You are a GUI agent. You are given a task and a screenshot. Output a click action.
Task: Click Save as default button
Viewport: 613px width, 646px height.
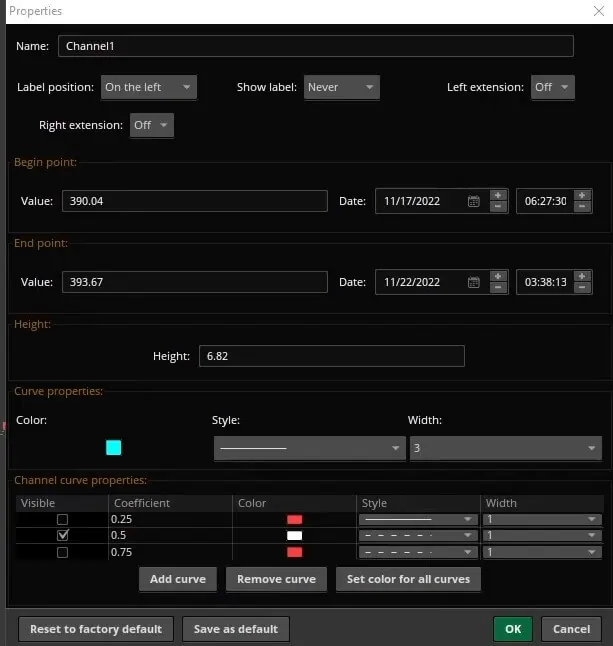236,629
